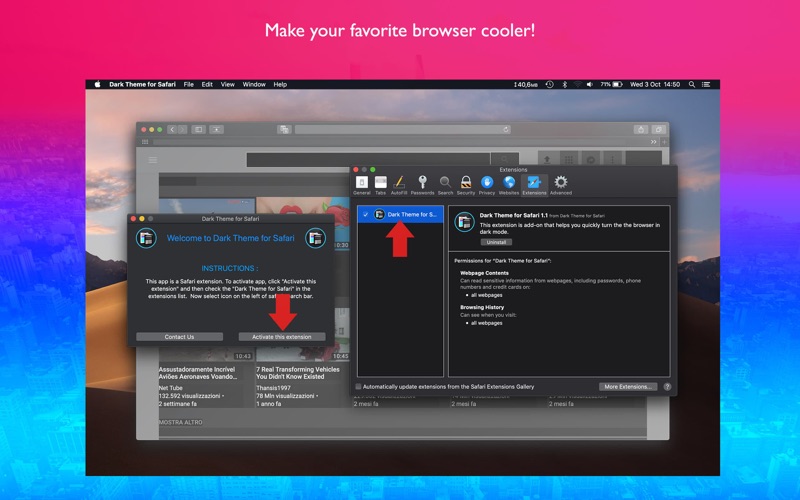Click the Time Machine menu bar icon
Image resolution: width=800 pixels, height=500 pixels.
point(549,85)
